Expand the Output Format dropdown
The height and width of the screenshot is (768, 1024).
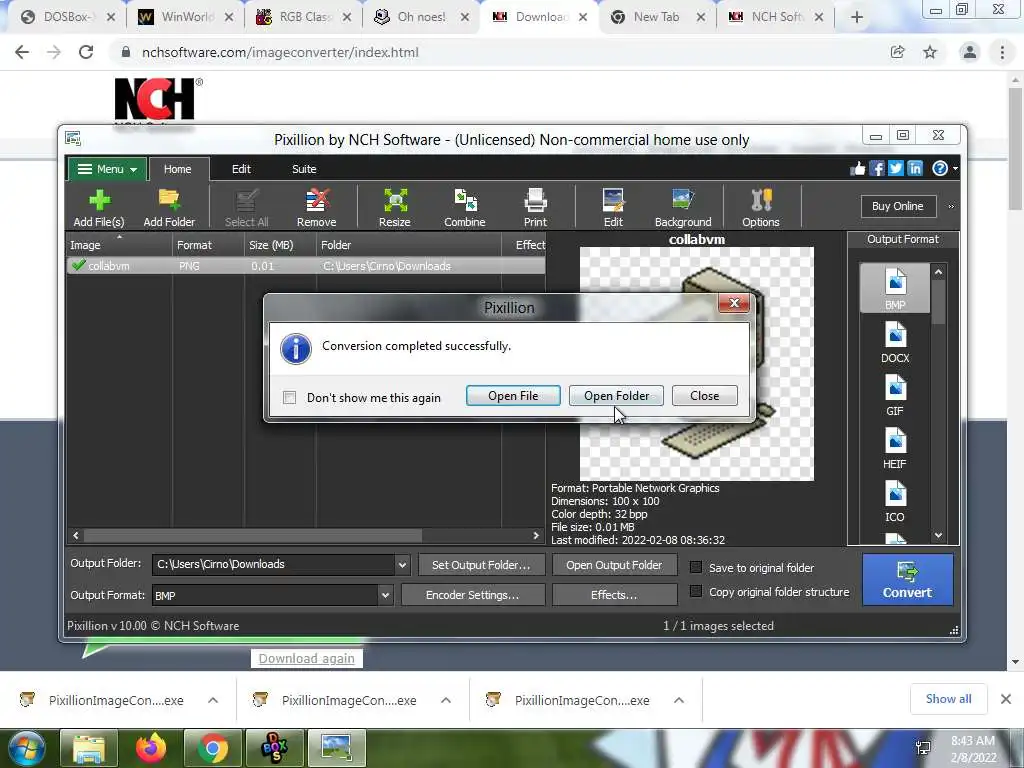pyautogui.click(x=385, y=595)
